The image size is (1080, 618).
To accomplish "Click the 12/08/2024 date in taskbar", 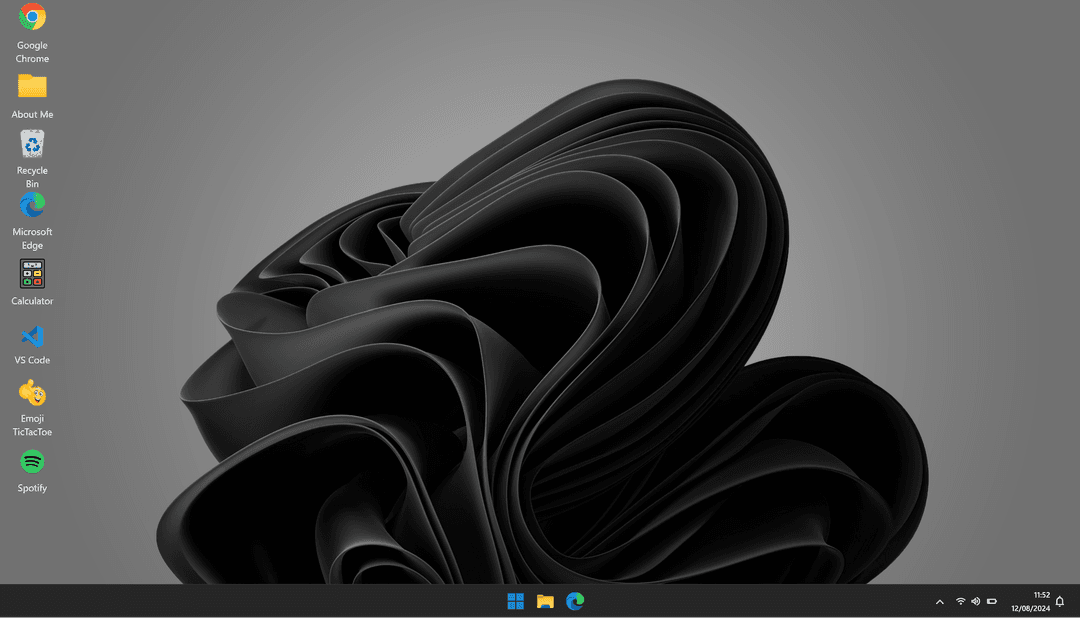I will coord(1030,608).
